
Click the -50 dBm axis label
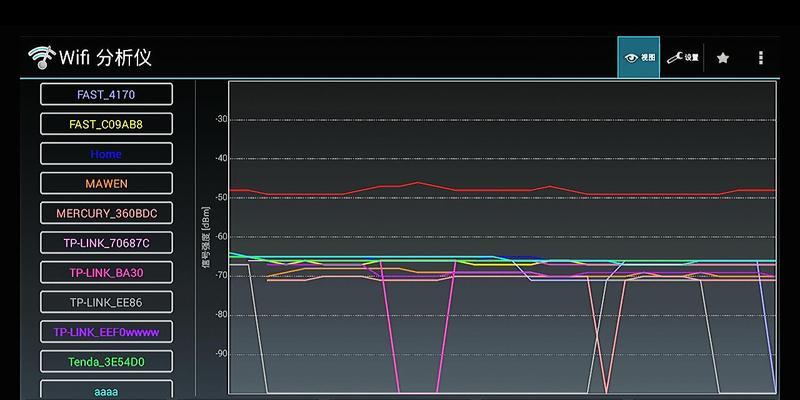click(x=220, y=197)
